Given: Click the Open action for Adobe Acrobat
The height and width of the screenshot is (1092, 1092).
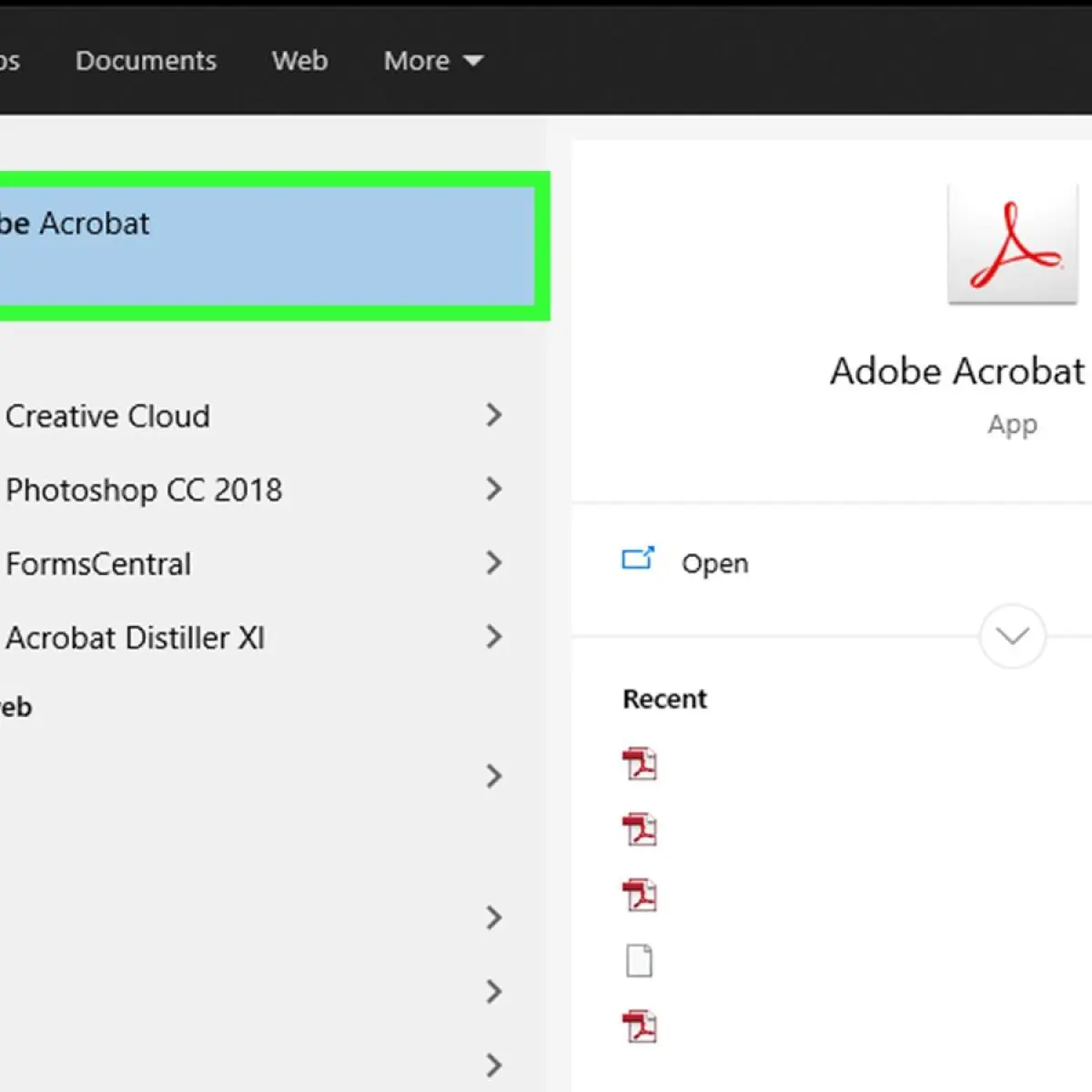Looking at the screenshot, I should (715, 563).
